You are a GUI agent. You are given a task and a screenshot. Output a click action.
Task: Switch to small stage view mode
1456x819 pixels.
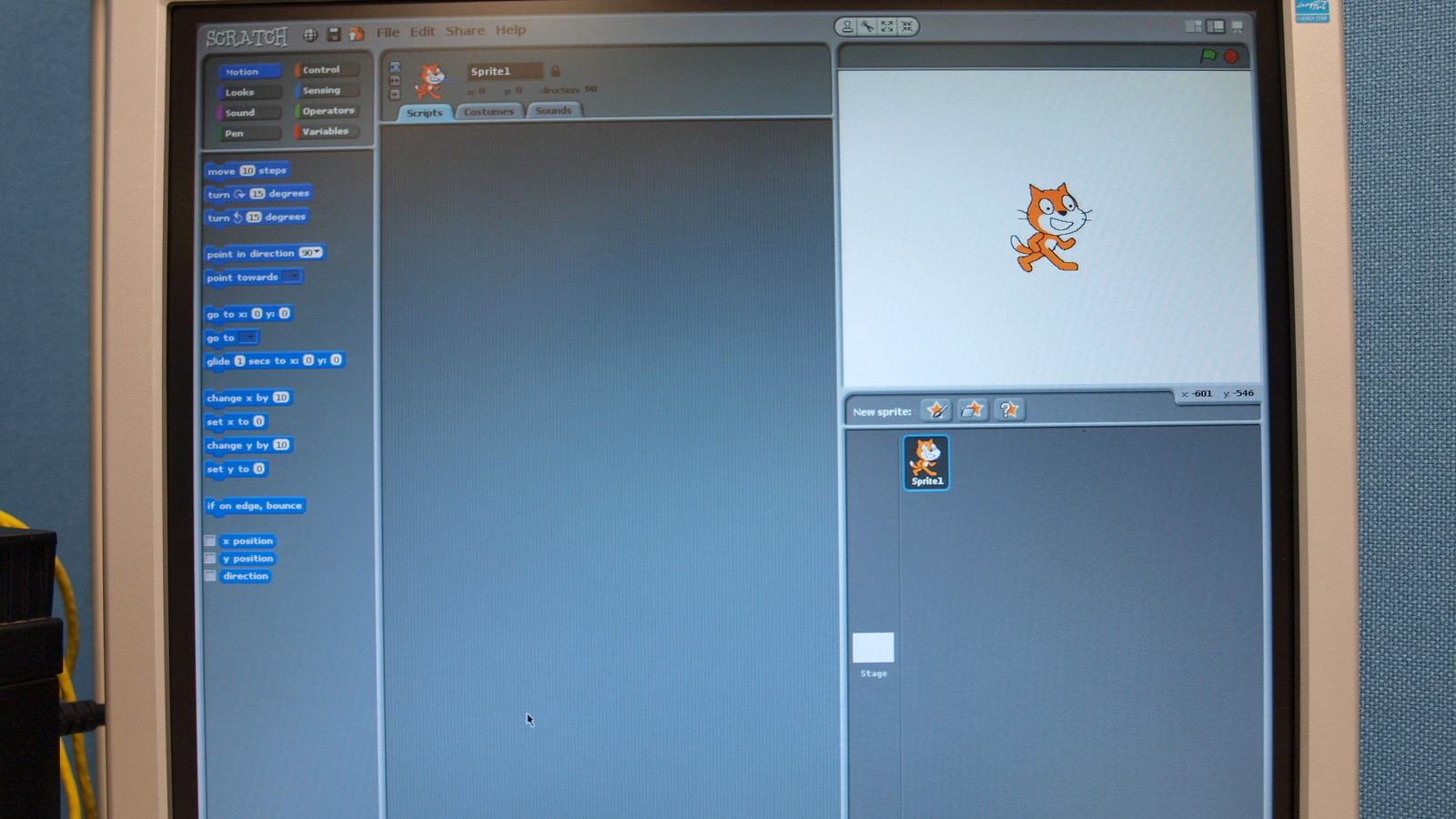[1193, 26]
